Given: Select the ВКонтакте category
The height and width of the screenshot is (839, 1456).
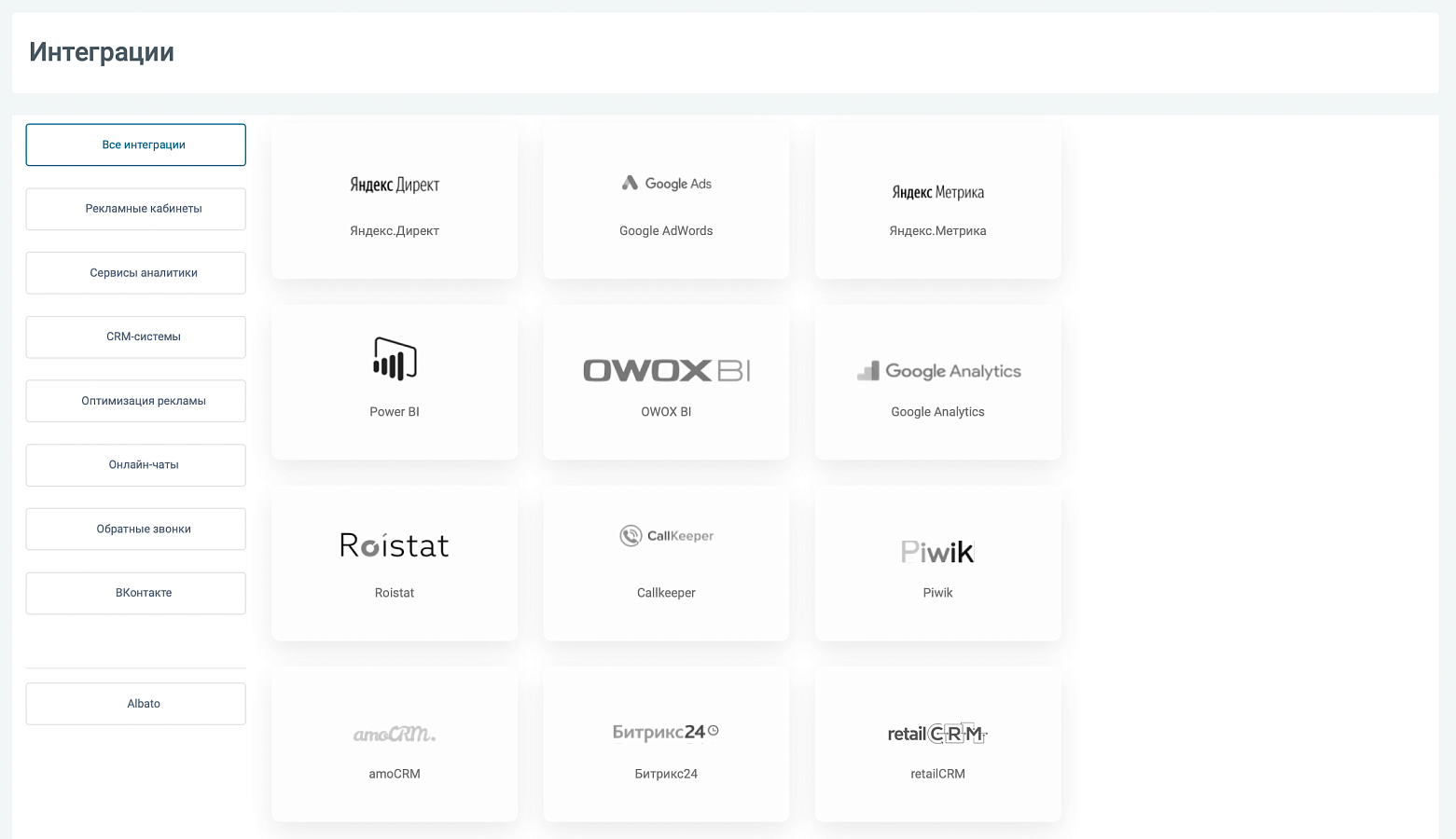Looking at the screenshot, I should tap(136, 593).
